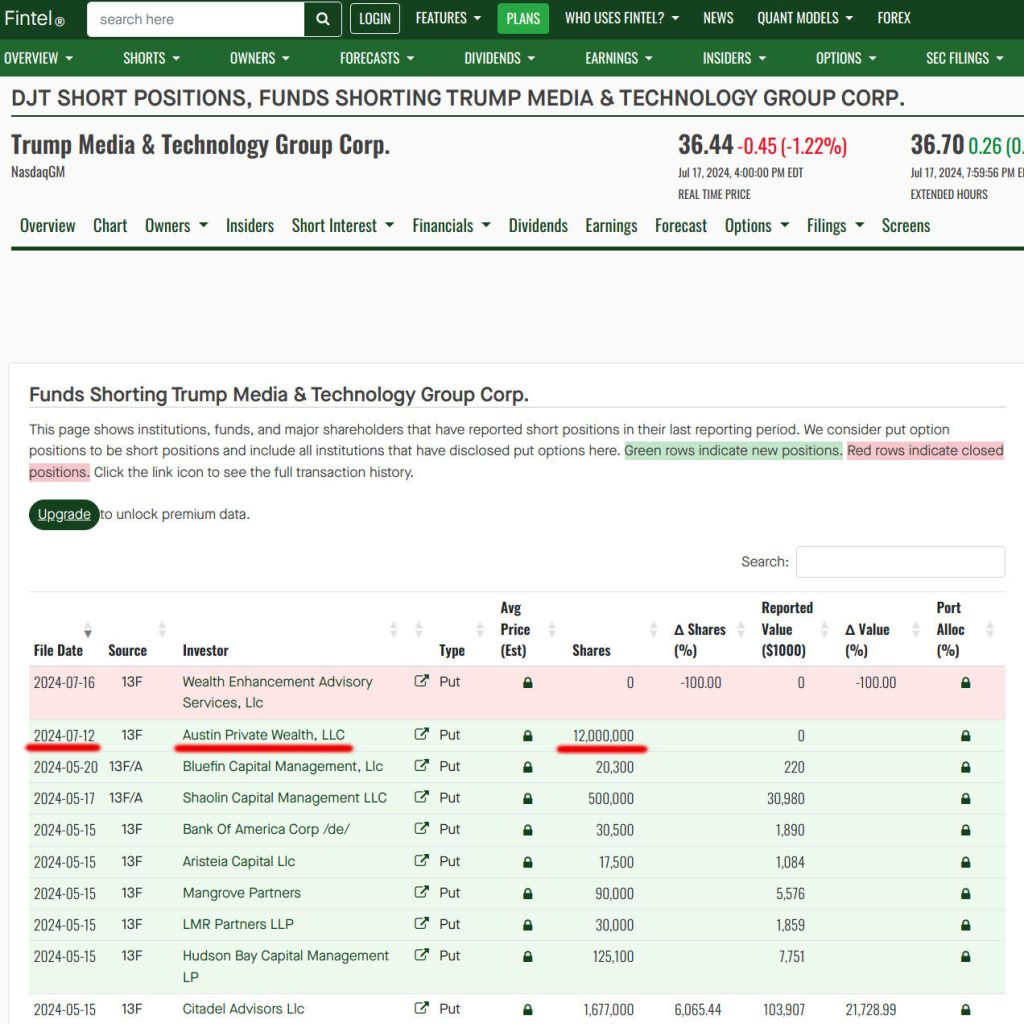This screenshot has height=1024, width=1024.
Task: Open transaction history link icon for Austin Private Wealth
Action: 421,735
